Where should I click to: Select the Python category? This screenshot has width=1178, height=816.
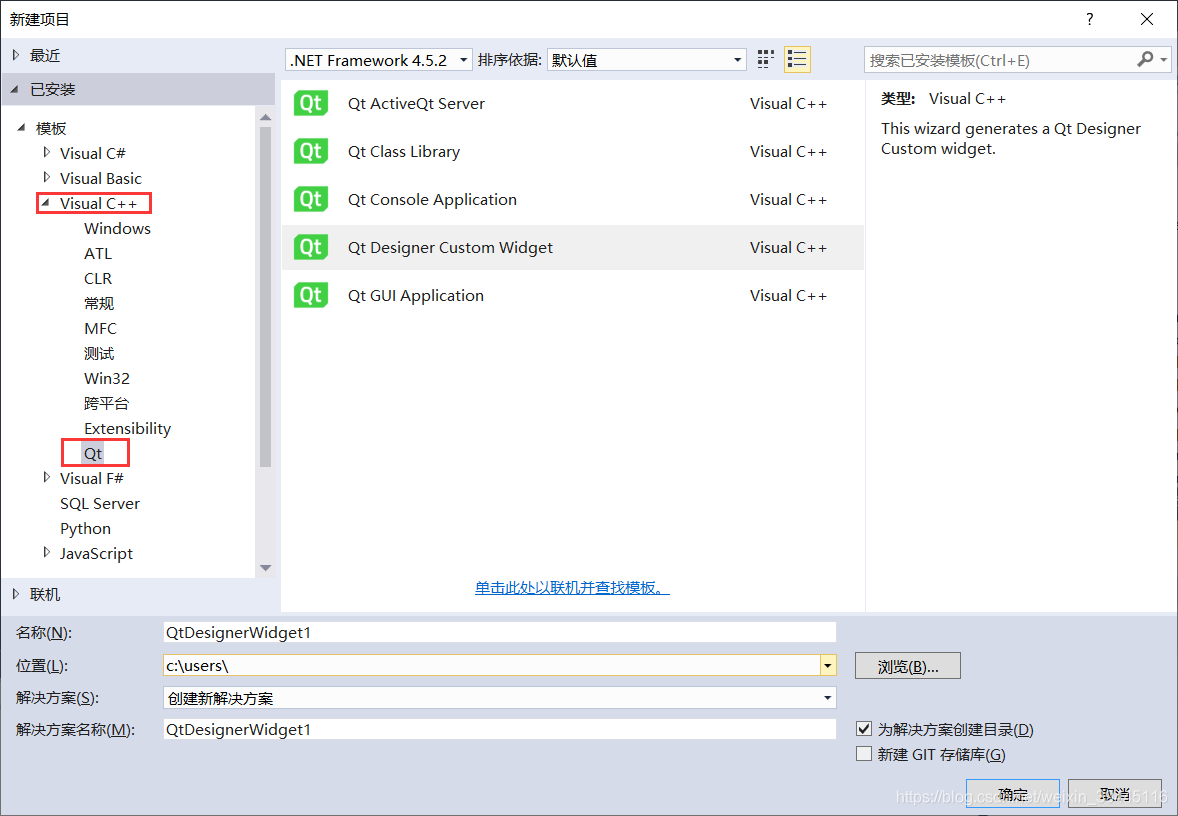click(x=86, y=528)
